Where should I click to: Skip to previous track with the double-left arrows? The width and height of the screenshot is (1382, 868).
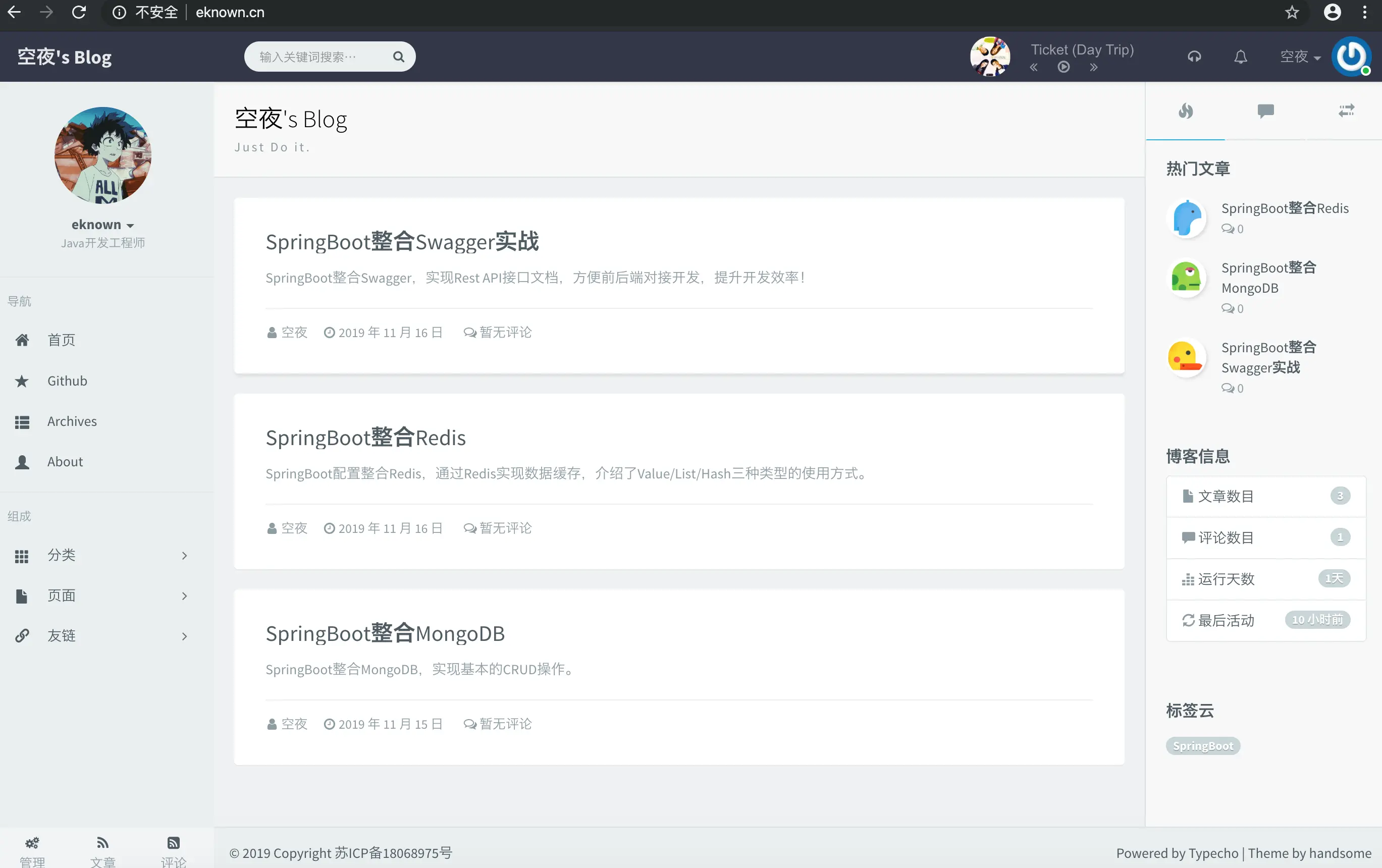1033,67
